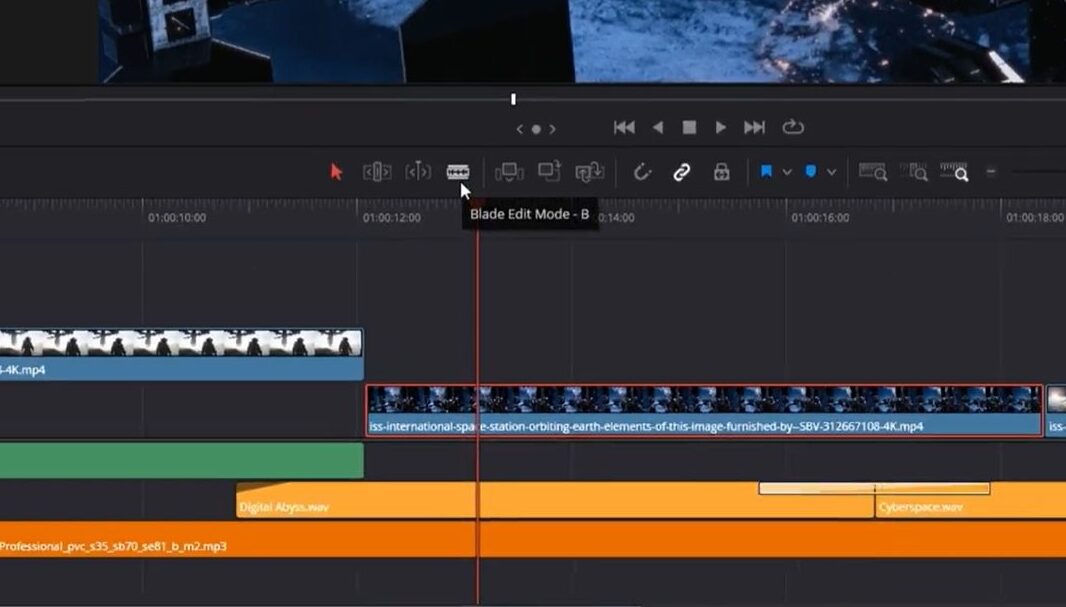Click the viewer scrubber bar playhead

tap(513, 99)
